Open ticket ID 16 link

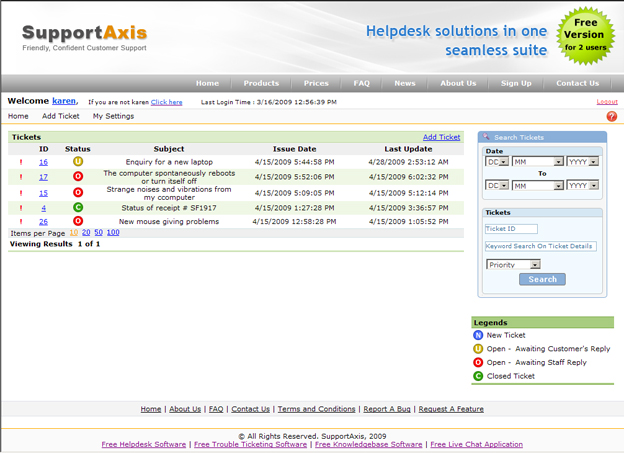click(x=43, y=162)
